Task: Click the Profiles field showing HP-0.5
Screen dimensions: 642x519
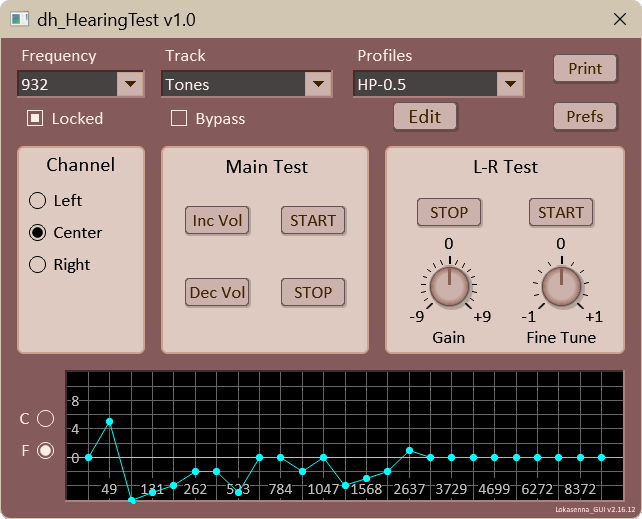Action: 426,84
